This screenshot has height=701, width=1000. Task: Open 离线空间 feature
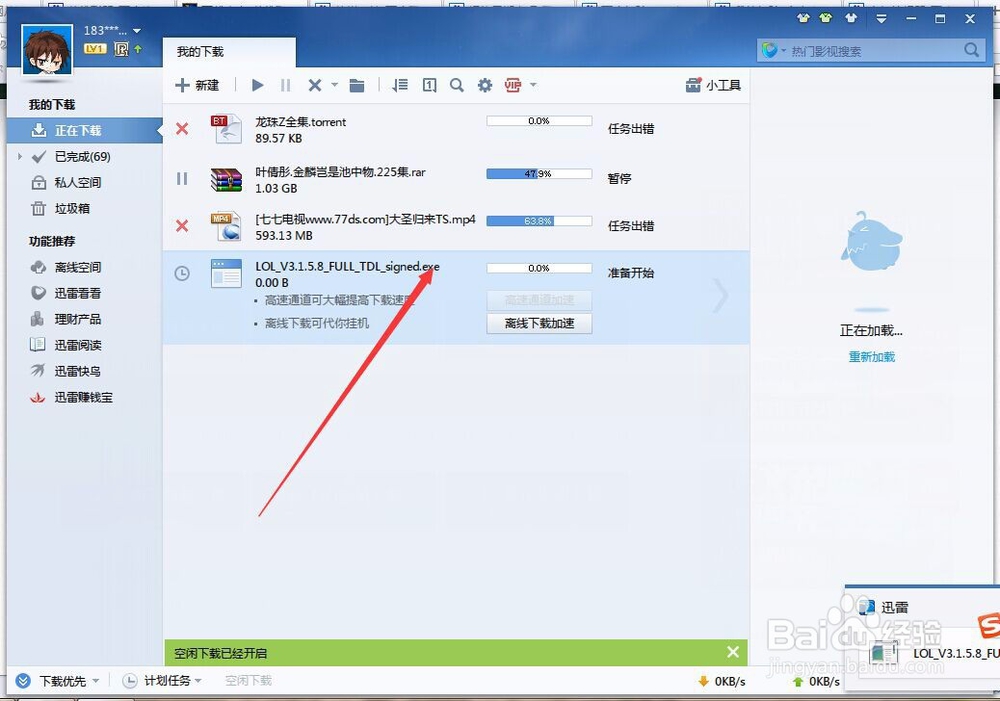(x=66, y=267)
